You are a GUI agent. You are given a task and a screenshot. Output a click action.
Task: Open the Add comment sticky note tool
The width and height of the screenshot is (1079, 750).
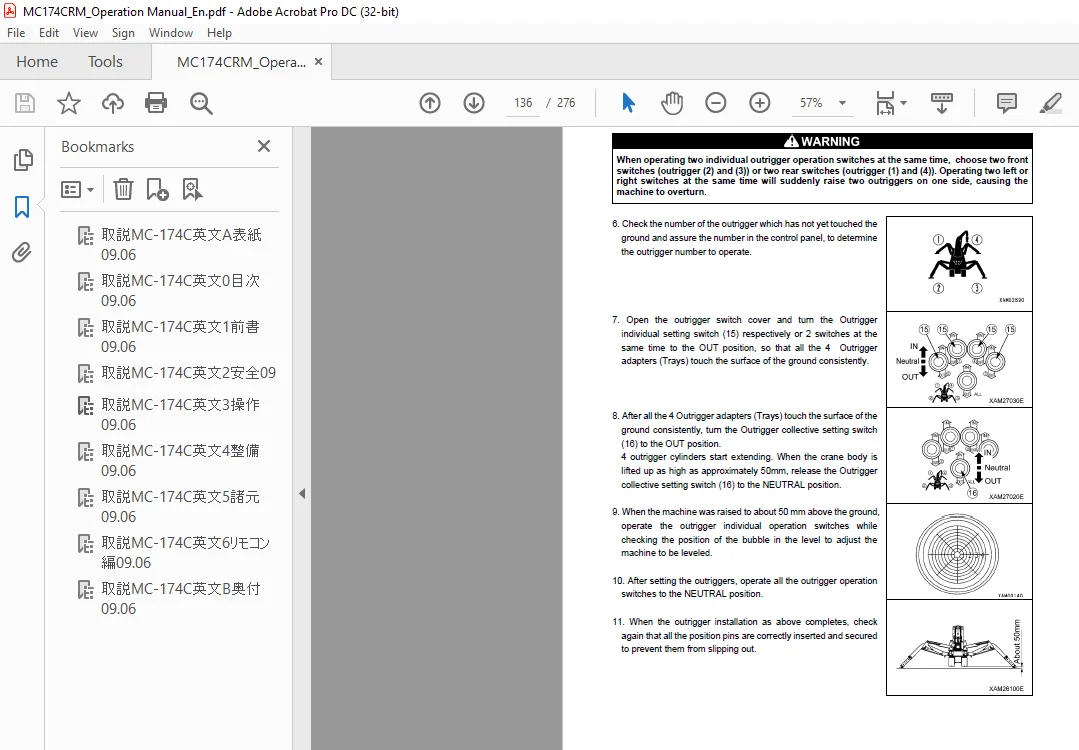(1007, 103)
